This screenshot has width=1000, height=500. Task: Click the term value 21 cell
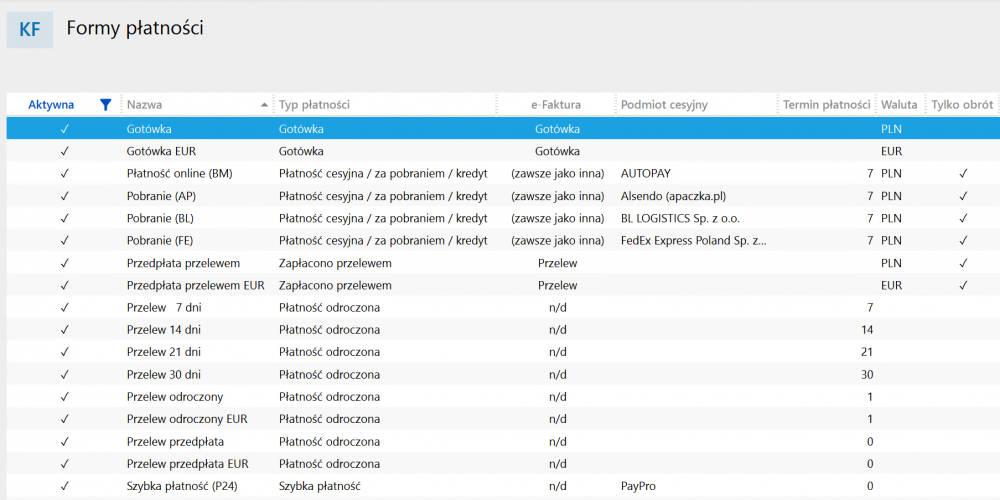tap(867, 352)
